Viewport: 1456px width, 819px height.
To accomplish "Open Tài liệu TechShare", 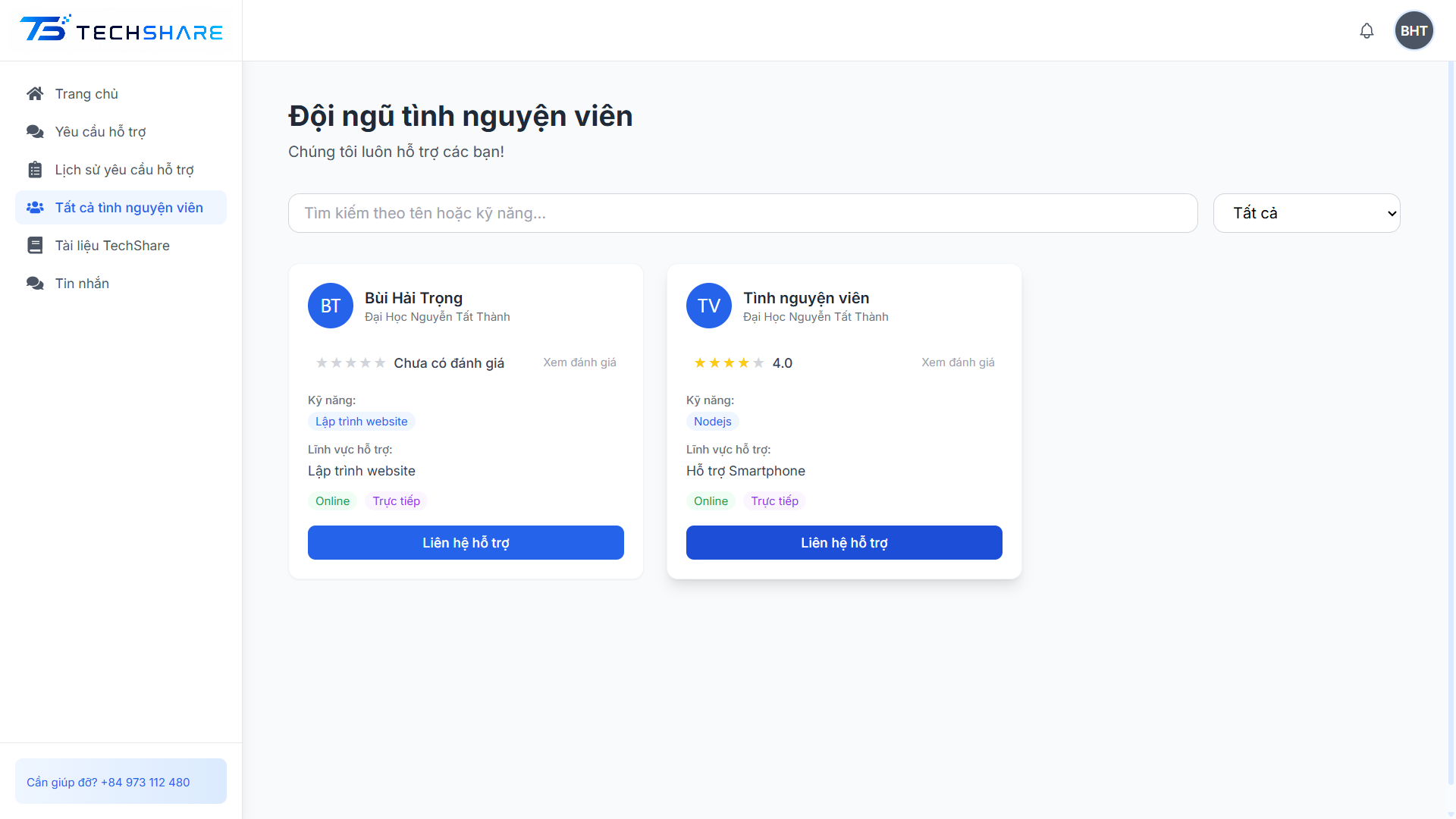I will [121, 245].
